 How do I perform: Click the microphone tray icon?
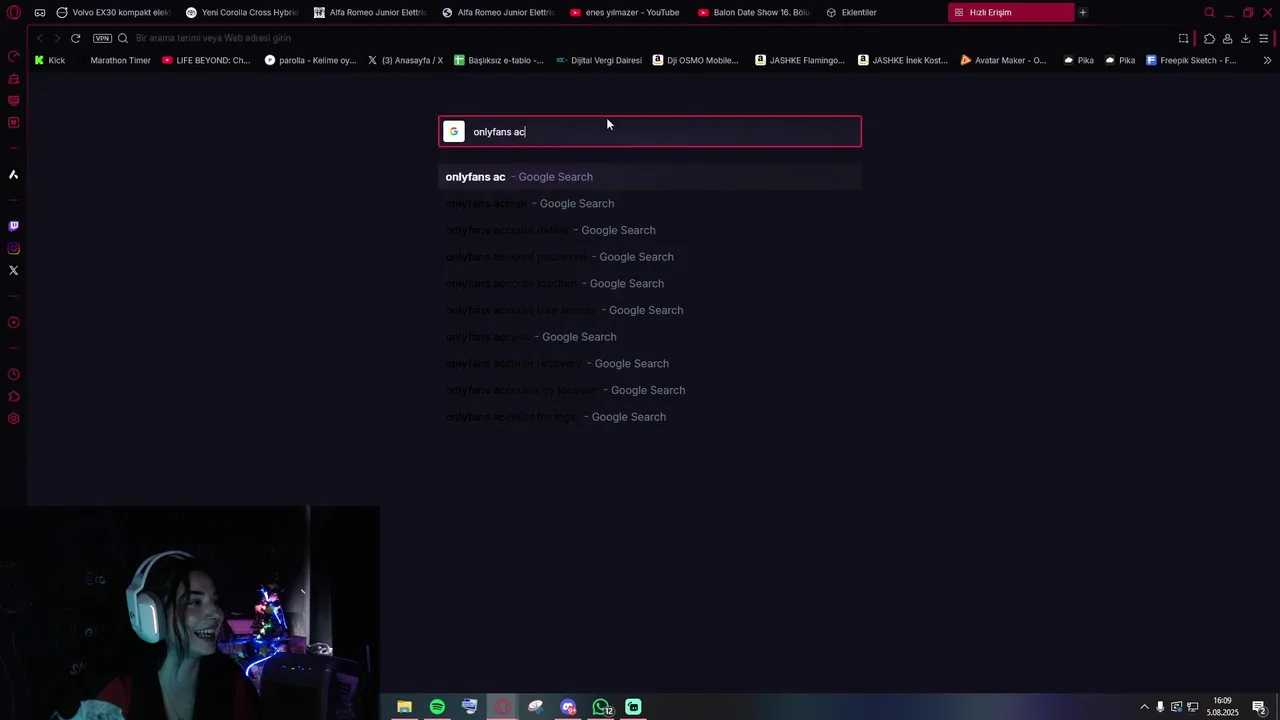[1160, 707]
